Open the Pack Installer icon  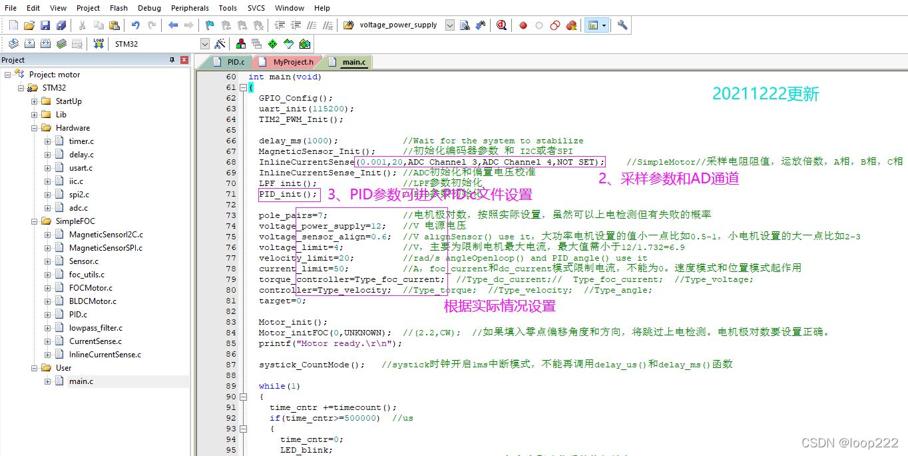coord(305,44)
